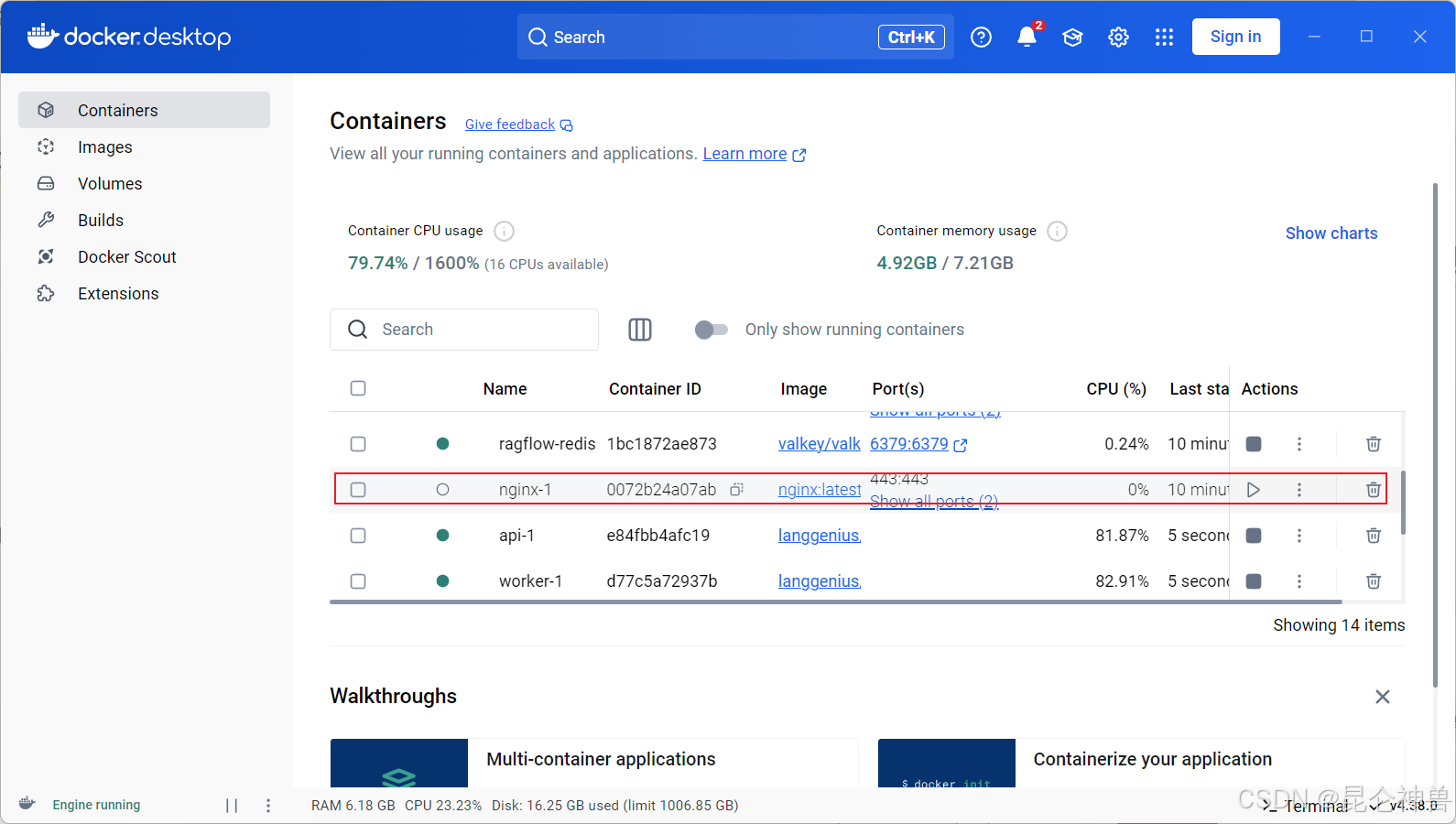This screenshot has height=824, width=1456.
Task: Check the nginx-1 row checkbox
Action: (358, 490)
